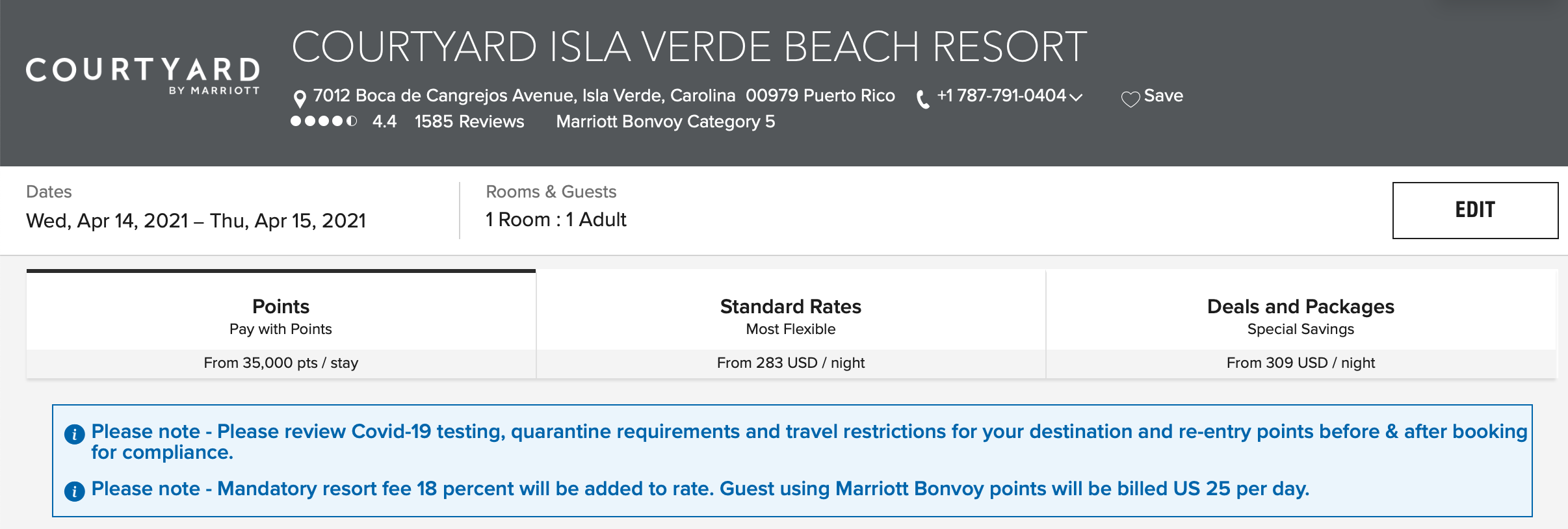The image size is (1568, 529).
Task: Expand the phone number dropdown chevron
Action: click(1076, 97)
